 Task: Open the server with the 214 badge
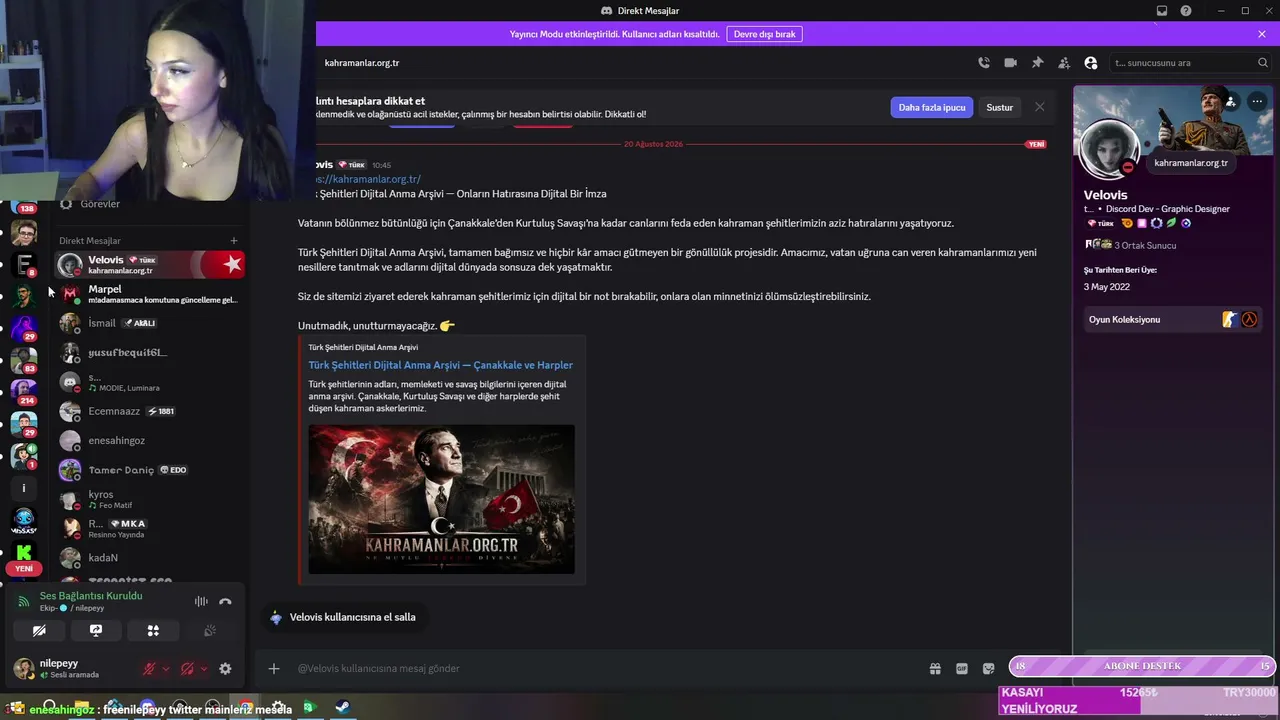click(x=24, y=391)
